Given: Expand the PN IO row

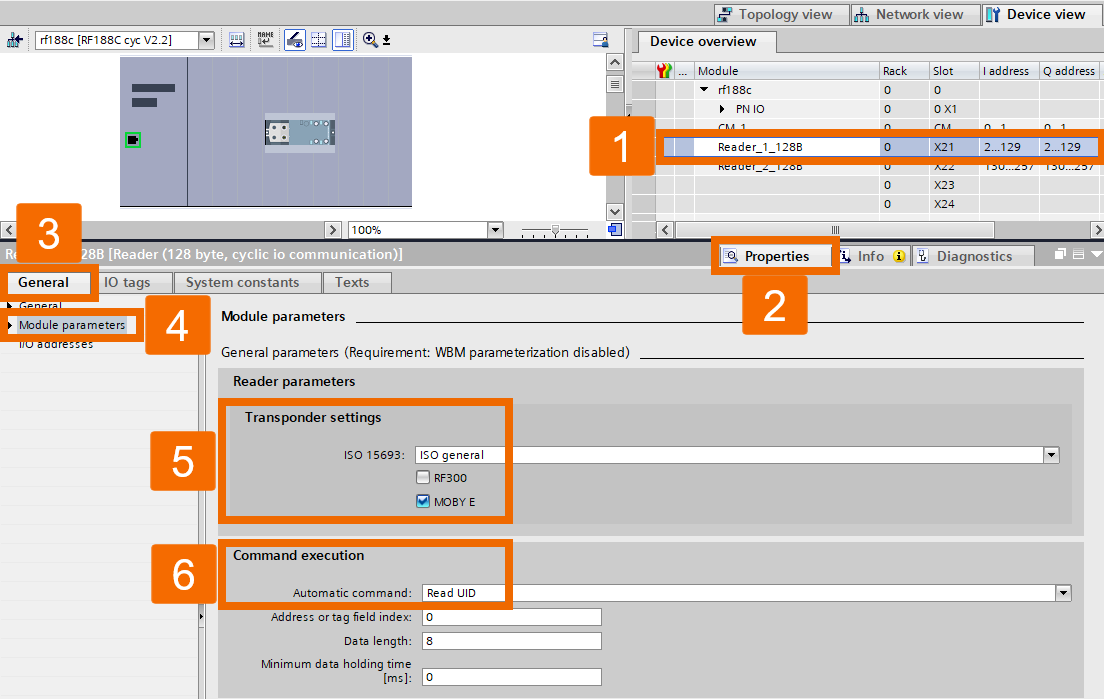Looking at the screenshot, I should (722, 109).
